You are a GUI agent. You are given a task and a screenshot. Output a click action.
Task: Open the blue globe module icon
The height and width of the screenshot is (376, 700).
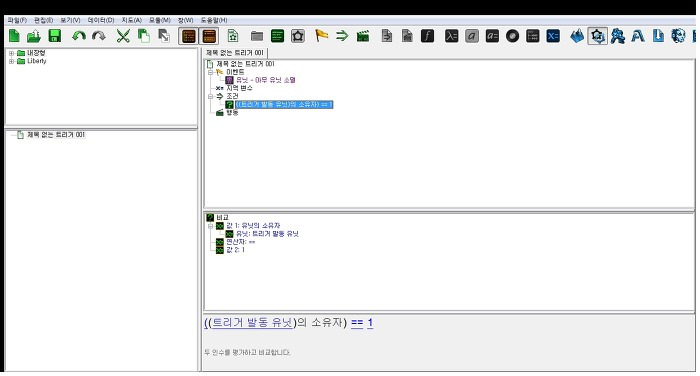coord(679,36)
